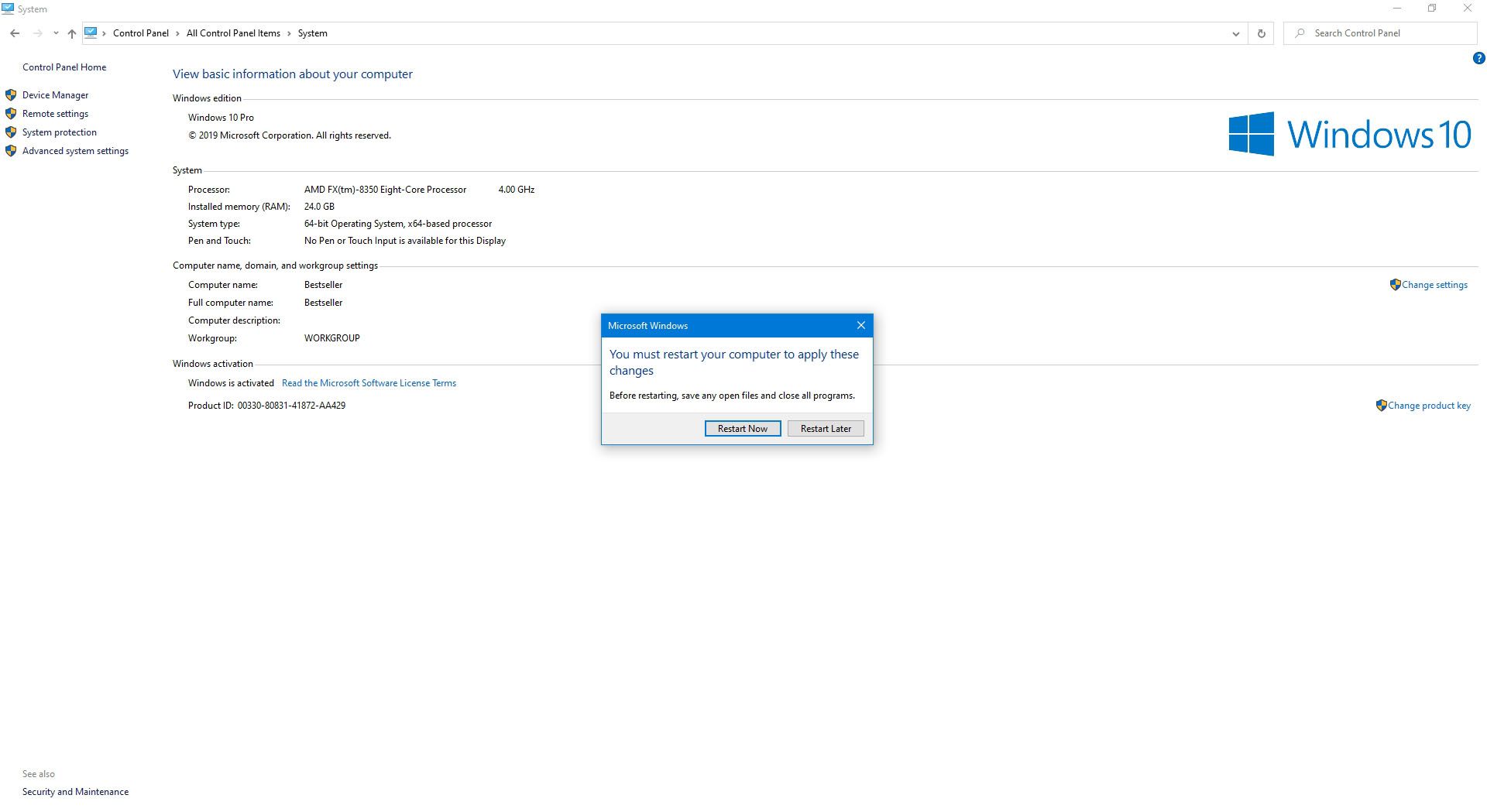The height and width of the screenshot is (812, 1487).
Task: Click shield icon beside Advanced system settings
Action: [11, 151]
